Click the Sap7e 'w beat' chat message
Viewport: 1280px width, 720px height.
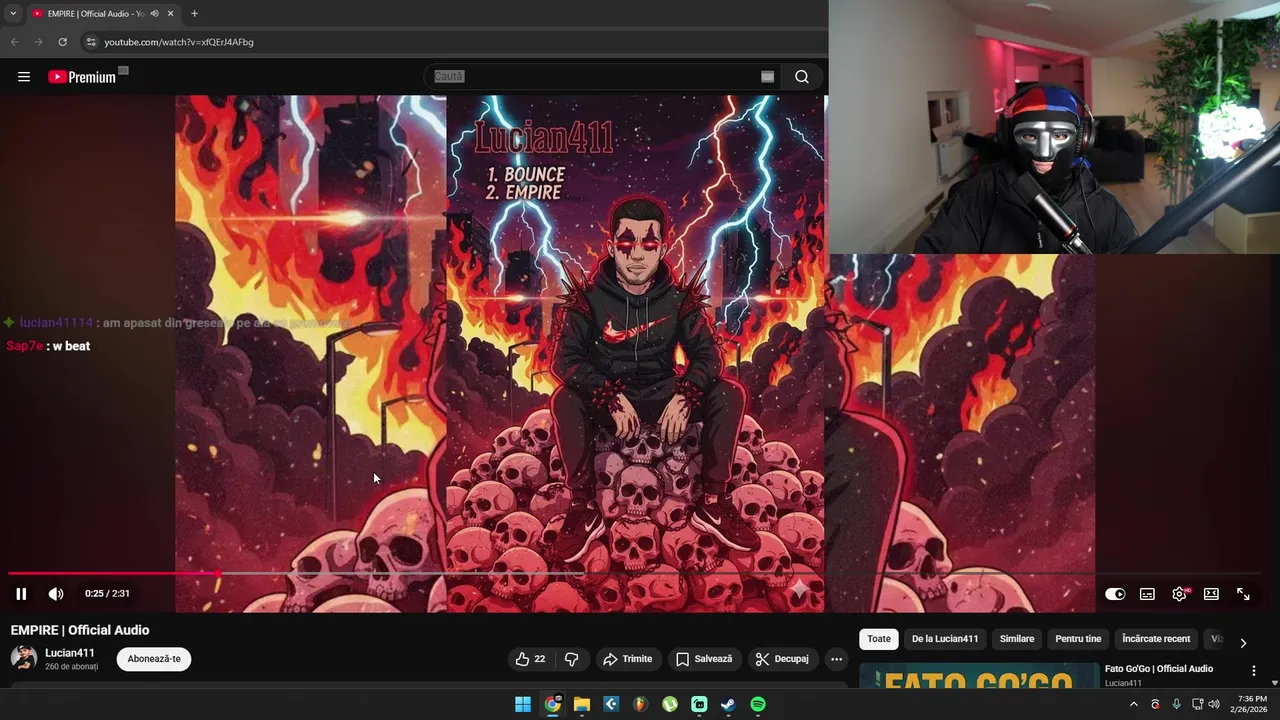click(x=48, y=346)
